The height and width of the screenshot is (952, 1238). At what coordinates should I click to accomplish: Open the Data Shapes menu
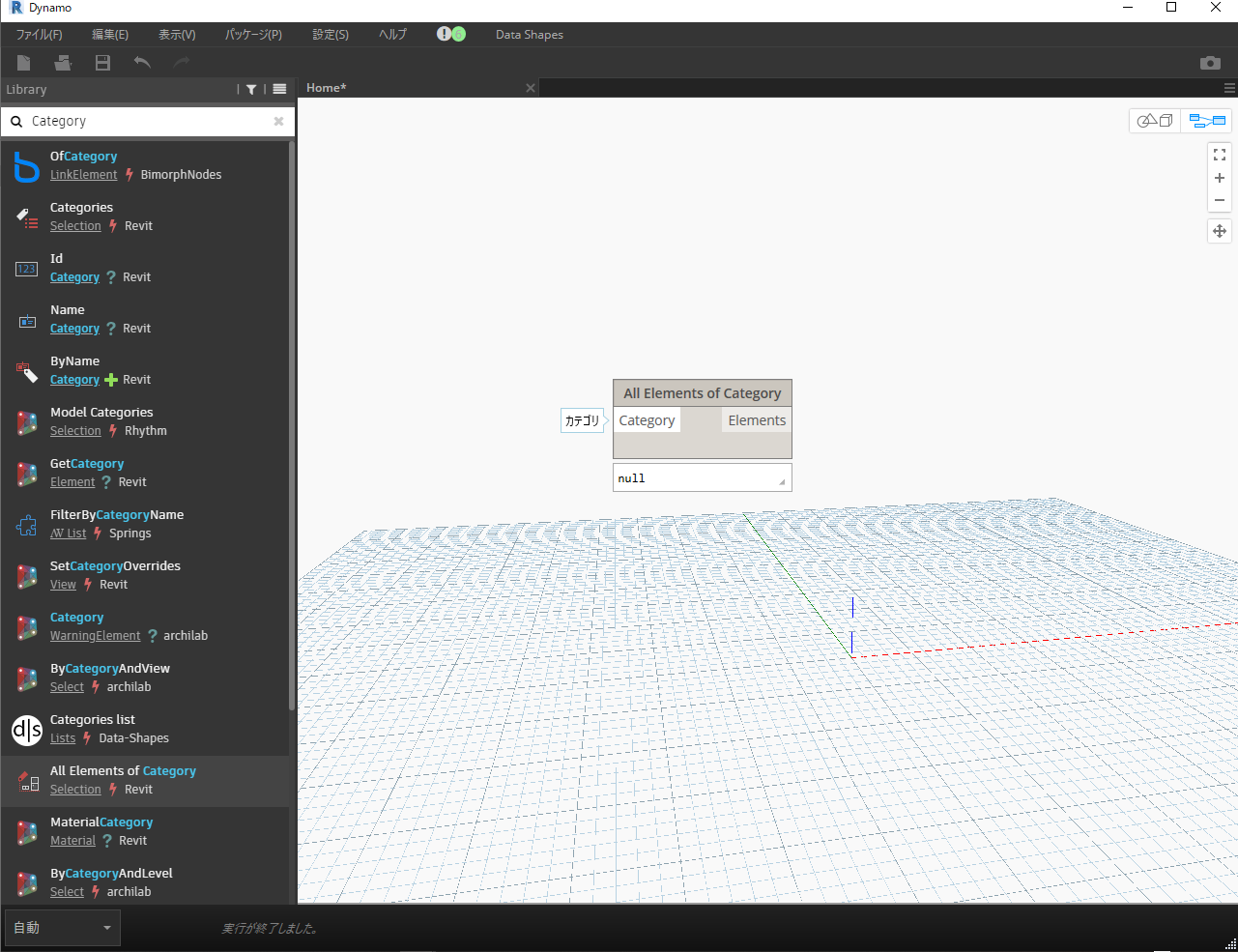(530, 34)
